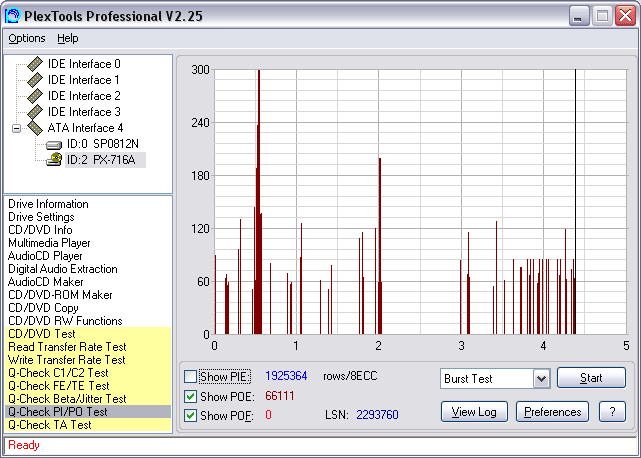Open CD/DVD Info function

pyautogui.click(x=40, y=230)
